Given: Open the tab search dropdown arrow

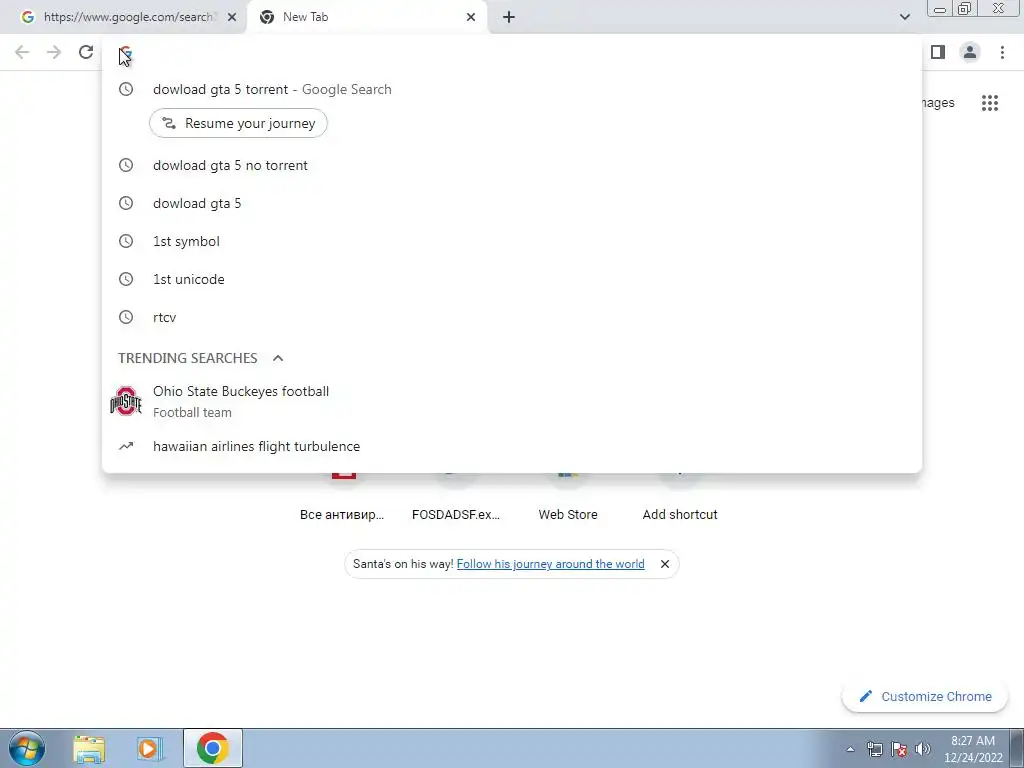Looking at the screenshot, I should coord(904,17).
